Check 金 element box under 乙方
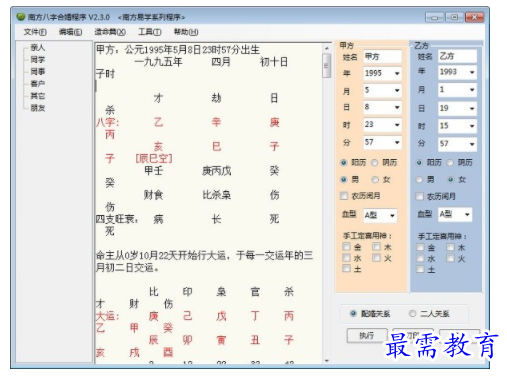 click(420, 247)
